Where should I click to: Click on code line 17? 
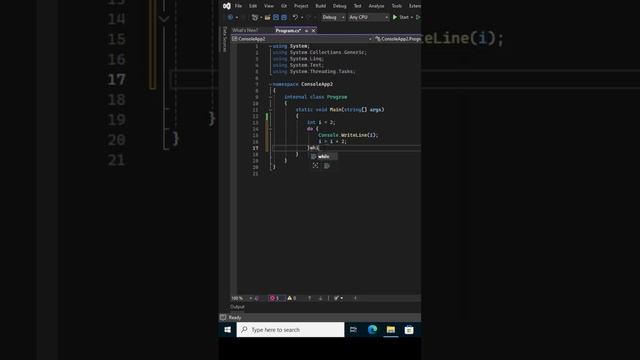(x=346, y=148)
